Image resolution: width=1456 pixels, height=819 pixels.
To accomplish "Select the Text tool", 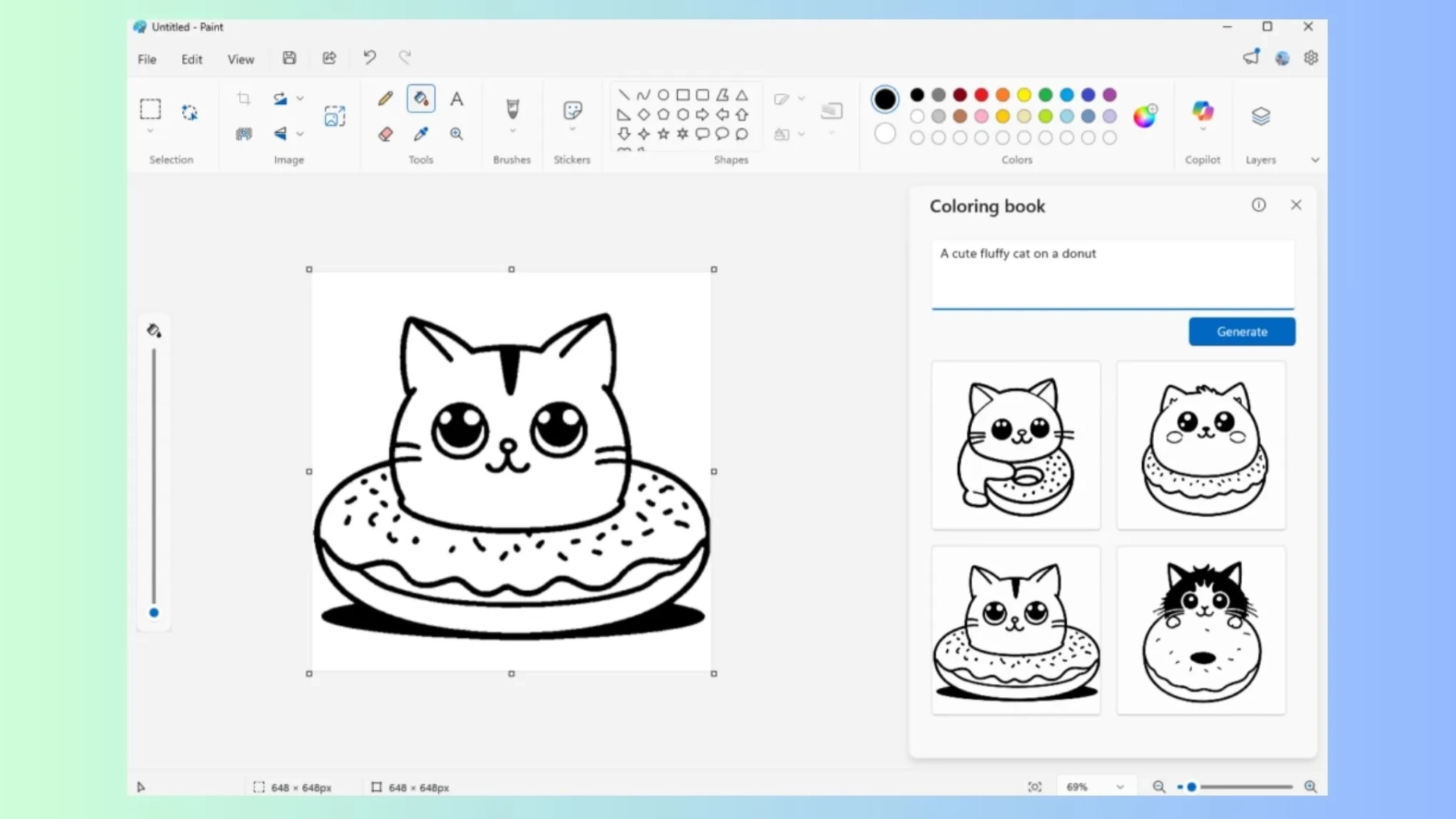I will (457, 99).
